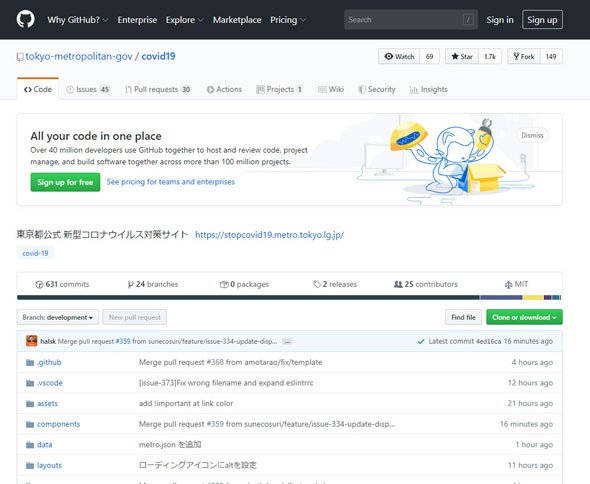Focus the Search input field
The image size is (590, 484).
click(x=411, y=20)
